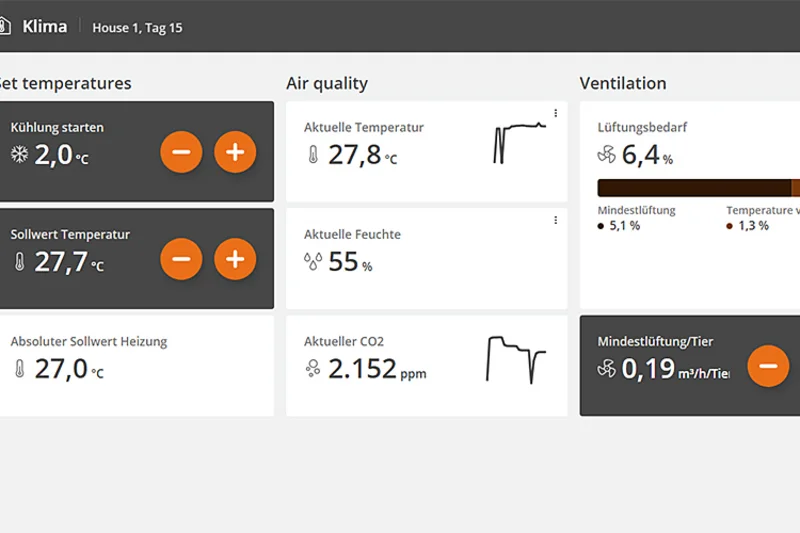Viewport: 800px width, 533px height.
Task: Click the 0,19 m³/h/Tier value
Action: (x=676, y=369)
